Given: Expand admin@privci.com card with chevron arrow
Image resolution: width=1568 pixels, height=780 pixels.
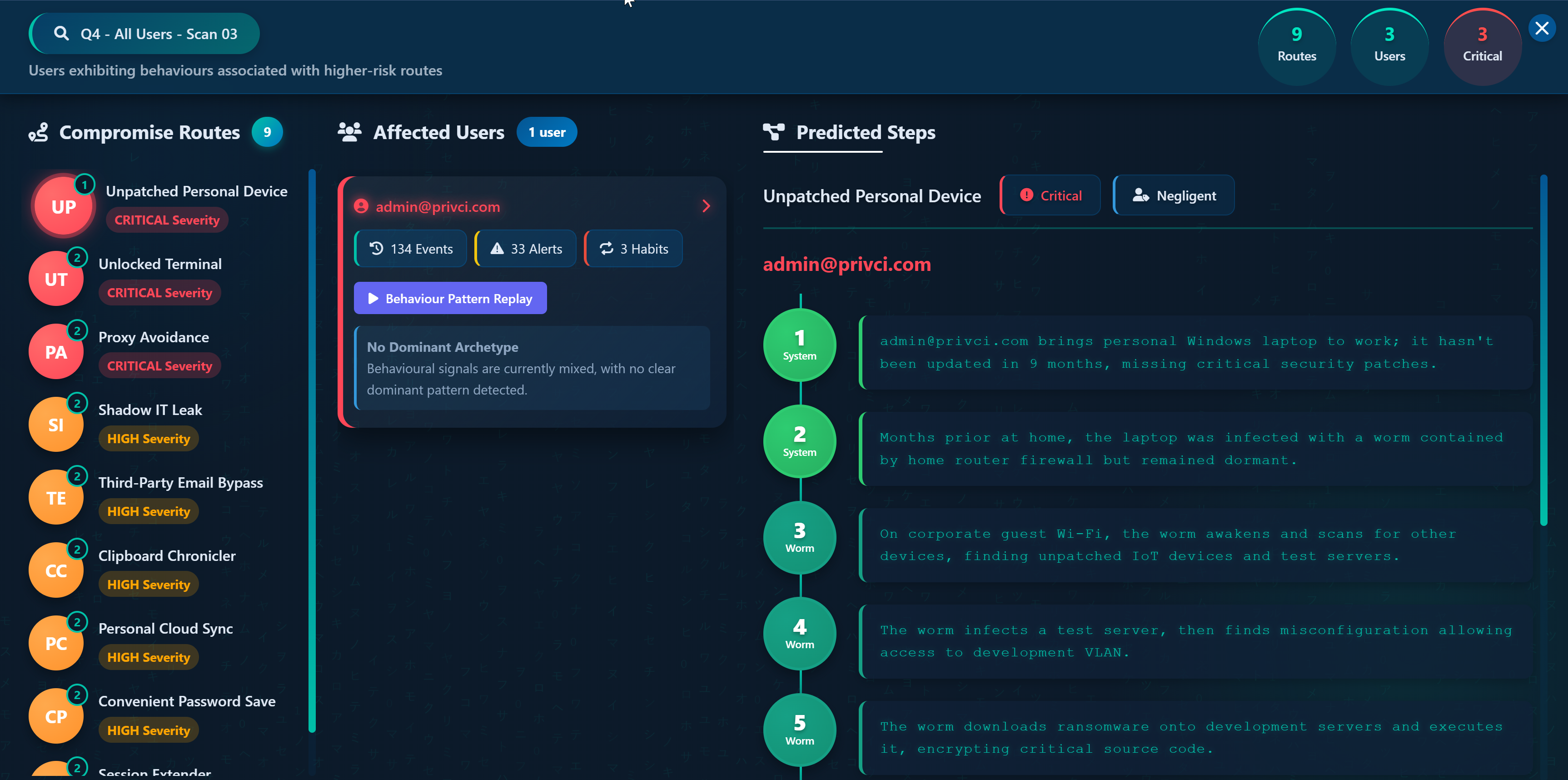Looking at the screenshot, I should tap(706, 206).
